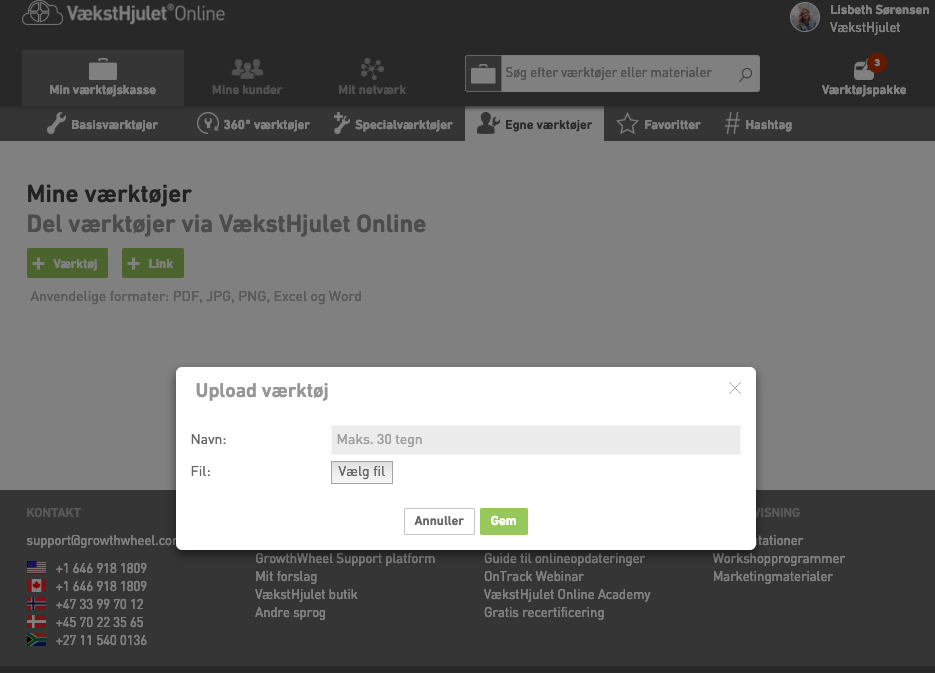Open Andre sprog link
935x673 pixels.
(x=290, y=612)
